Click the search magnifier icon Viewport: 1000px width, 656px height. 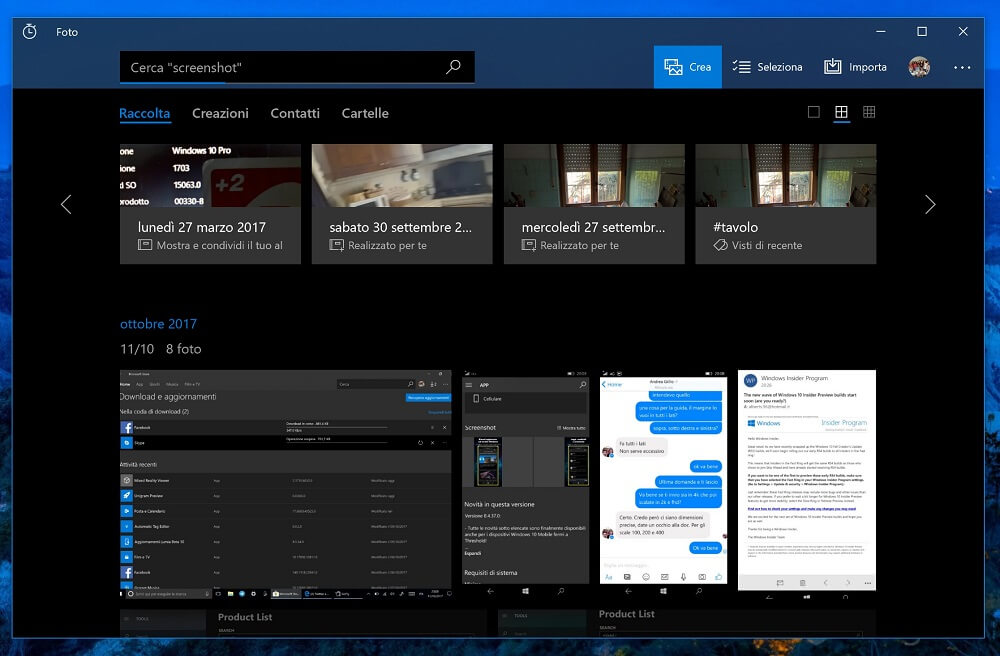[453, 67]
